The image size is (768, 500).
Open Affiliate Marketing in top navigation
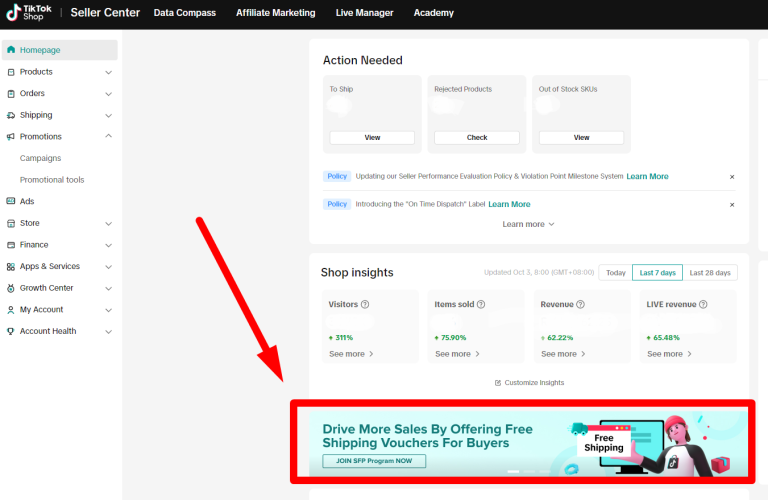pyautogui.click(x=276, y=13)
